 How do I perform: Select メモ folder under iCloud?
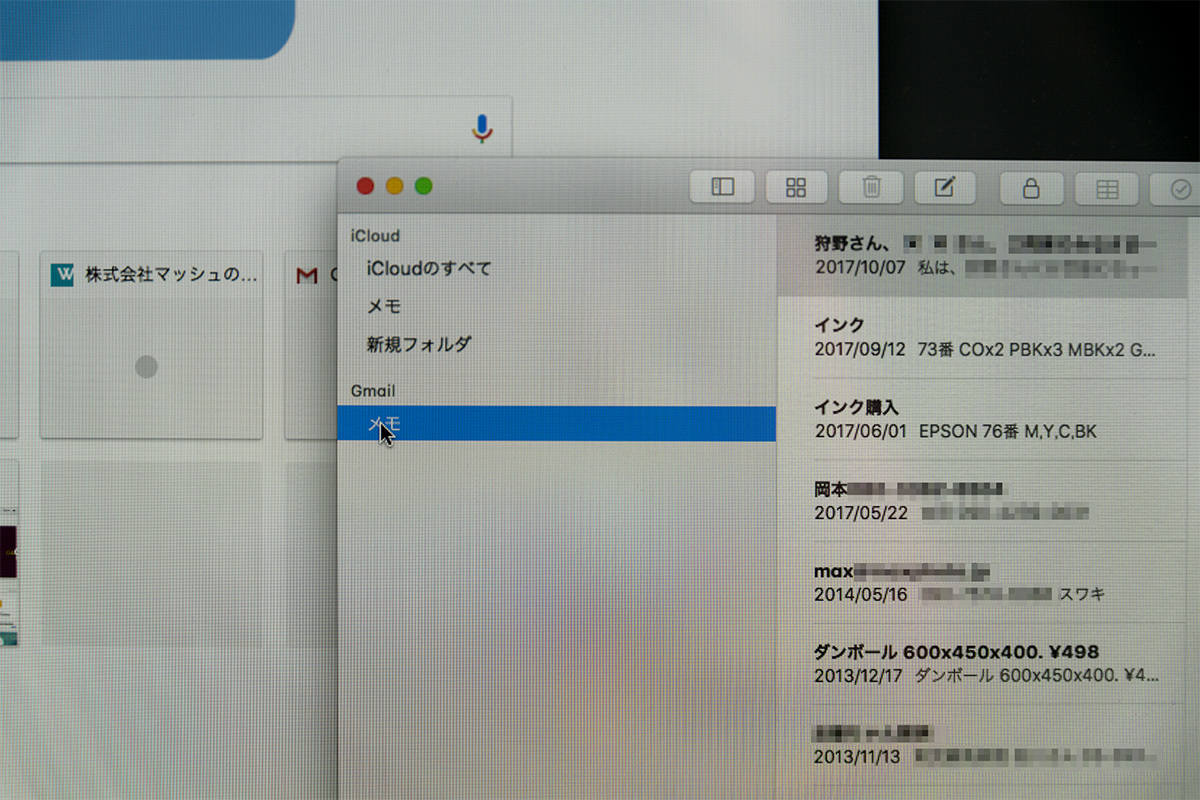click(x=557, y=307)
